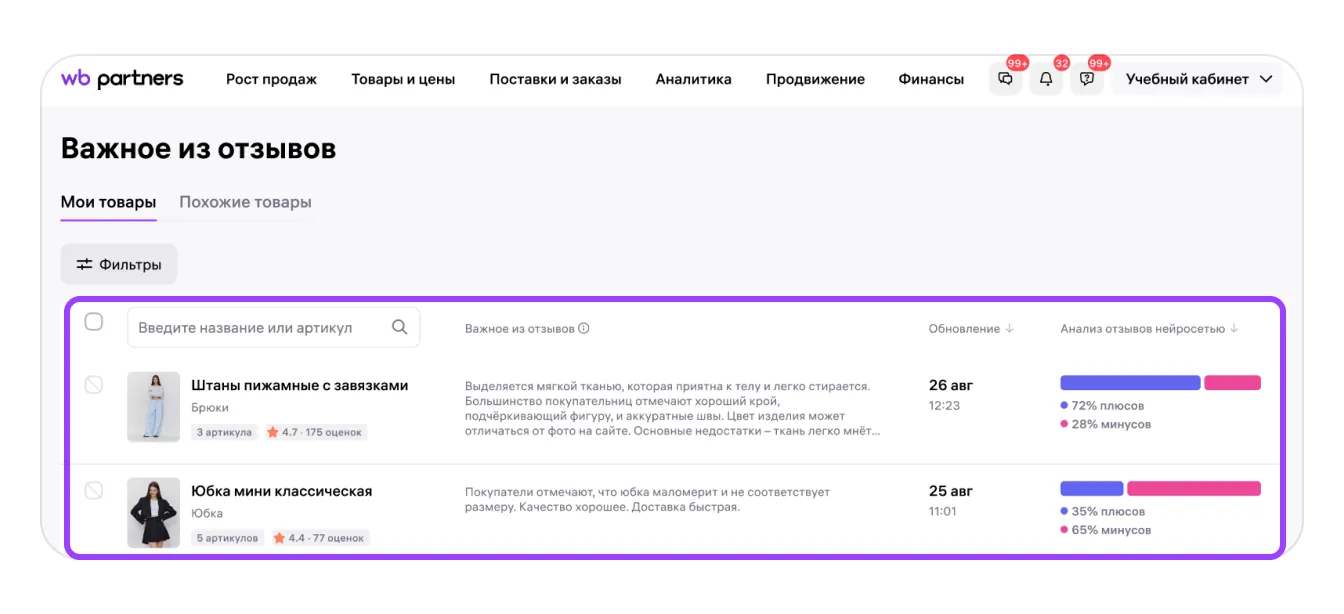Screen dimensions: 1344x614
Task: Open the chat messages icon
Action: point(1005,80)
